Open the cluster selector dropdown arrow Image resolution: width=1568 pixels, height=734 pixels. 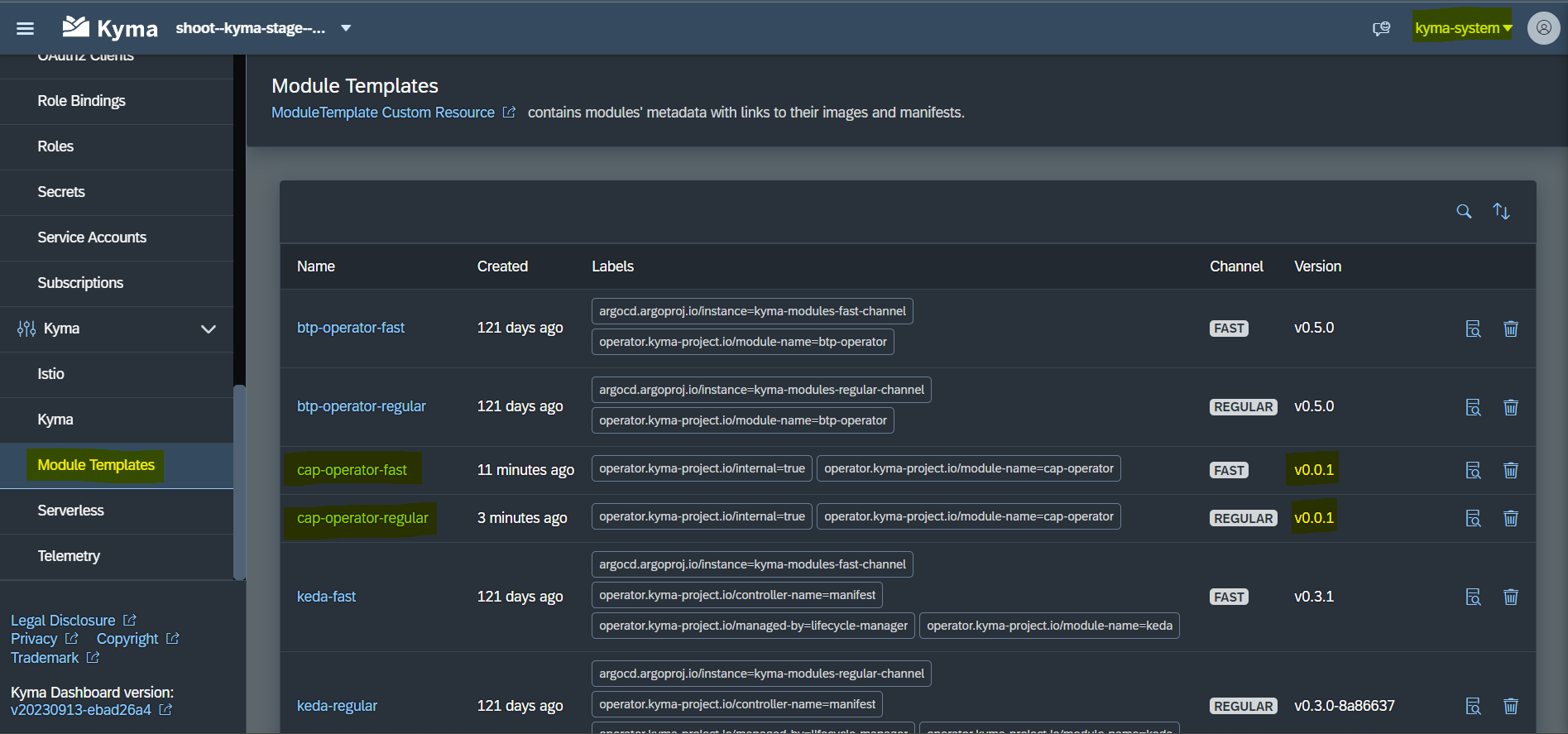tap(346, 28)
